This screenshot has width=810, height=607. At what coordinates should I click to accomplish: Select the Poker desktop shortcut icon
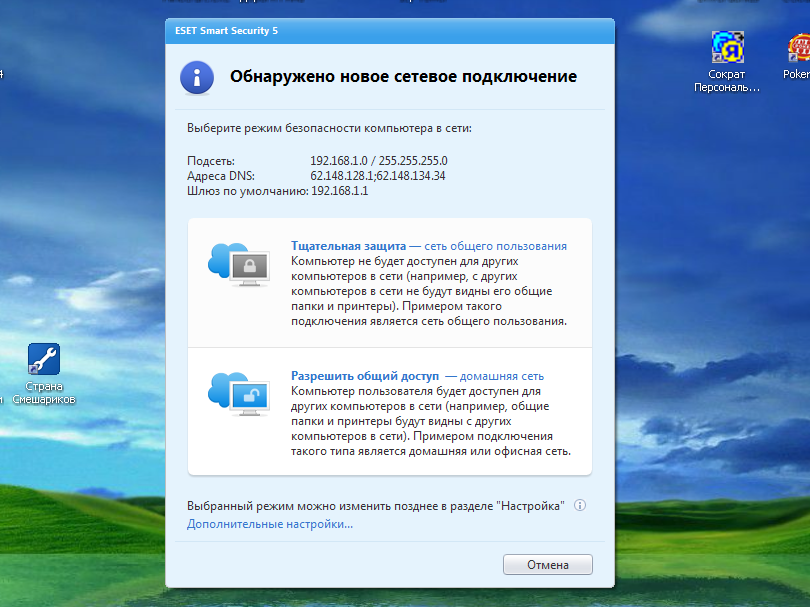[x=799, y=47]
